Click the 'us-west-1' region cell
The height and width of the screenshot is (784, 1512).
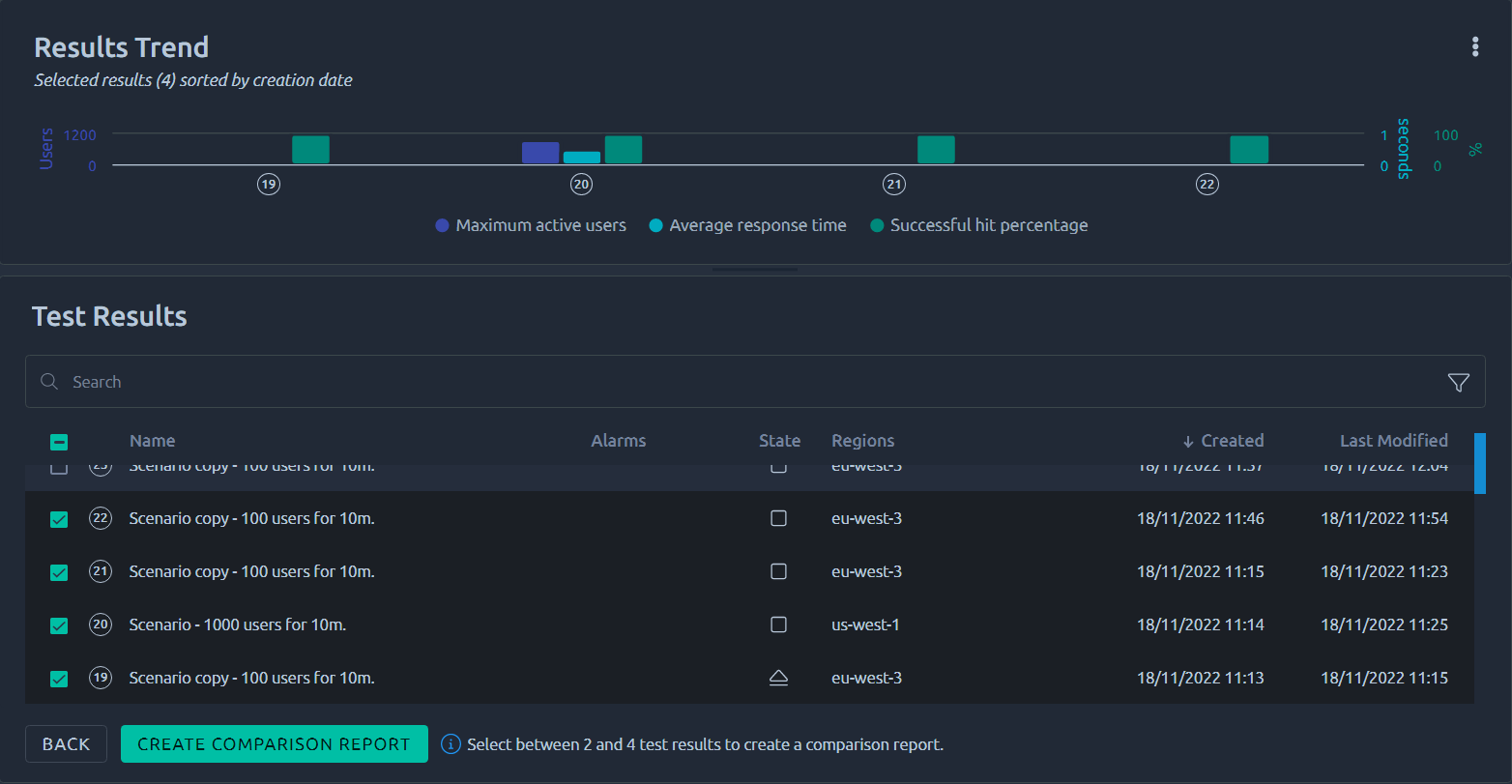click(866, 624)
